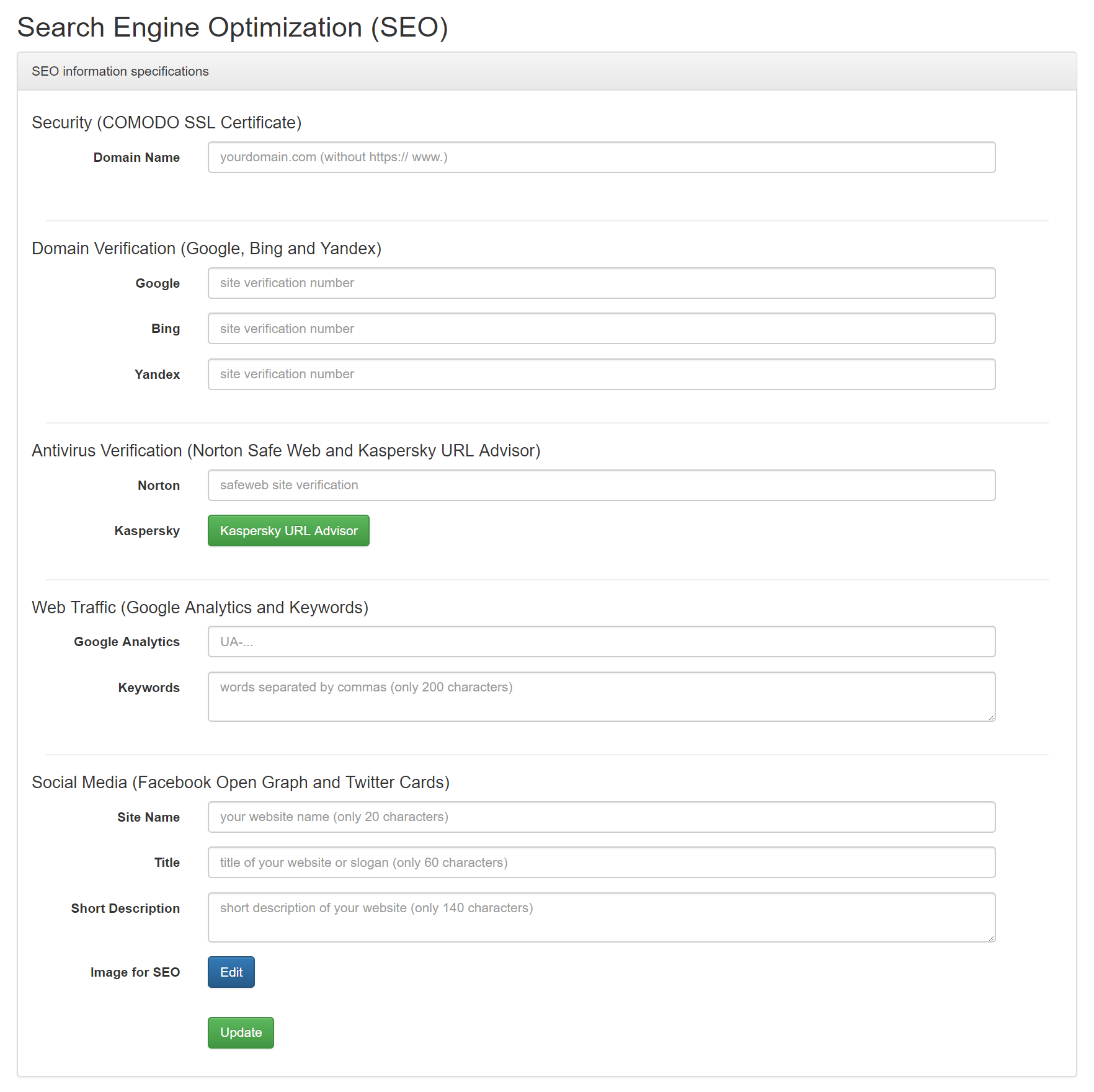Focus the Google site verification field

tap(602, 283)
